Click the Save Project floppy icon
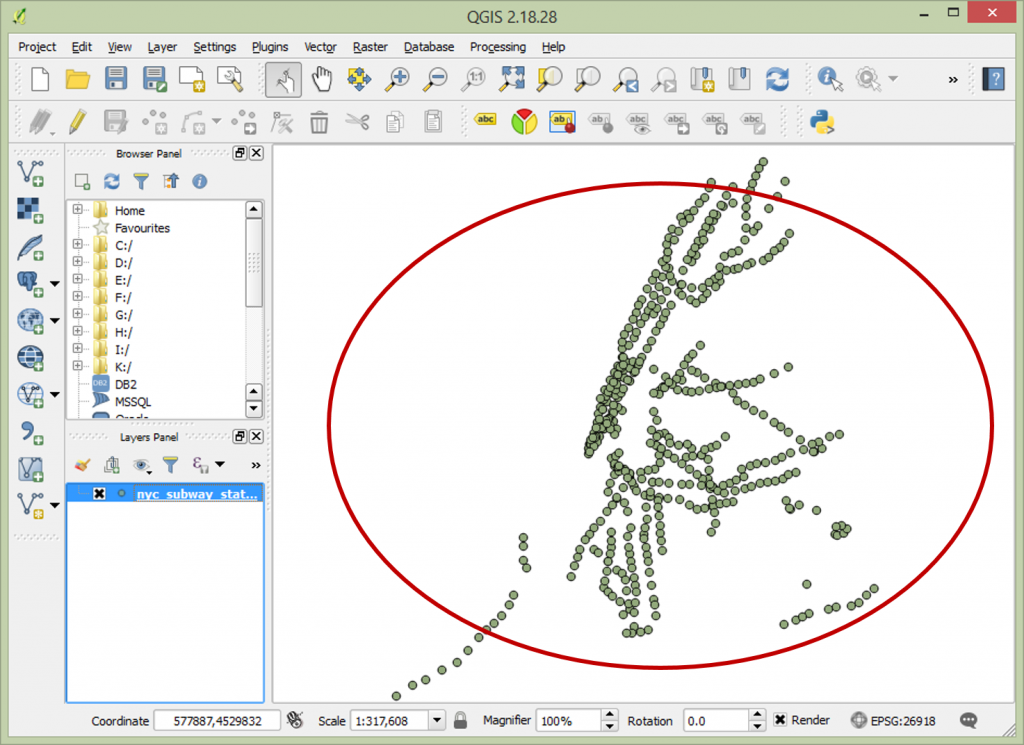1024x745 pixels. click(x=116, y=79)
